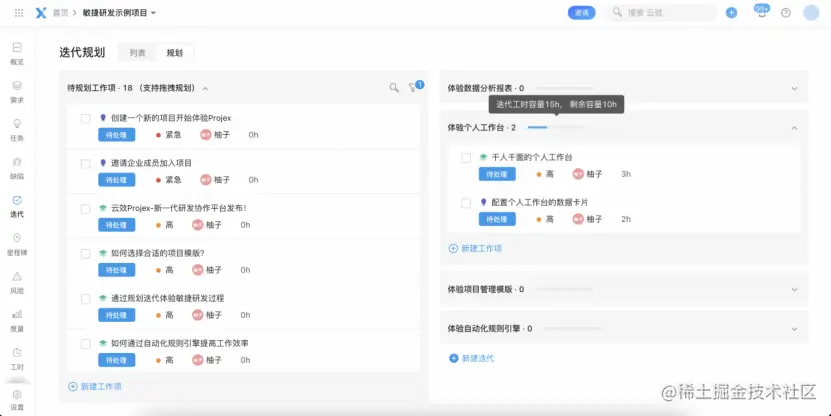Expand the 体验自动化规则引擎 iteration

click(794, 329)
